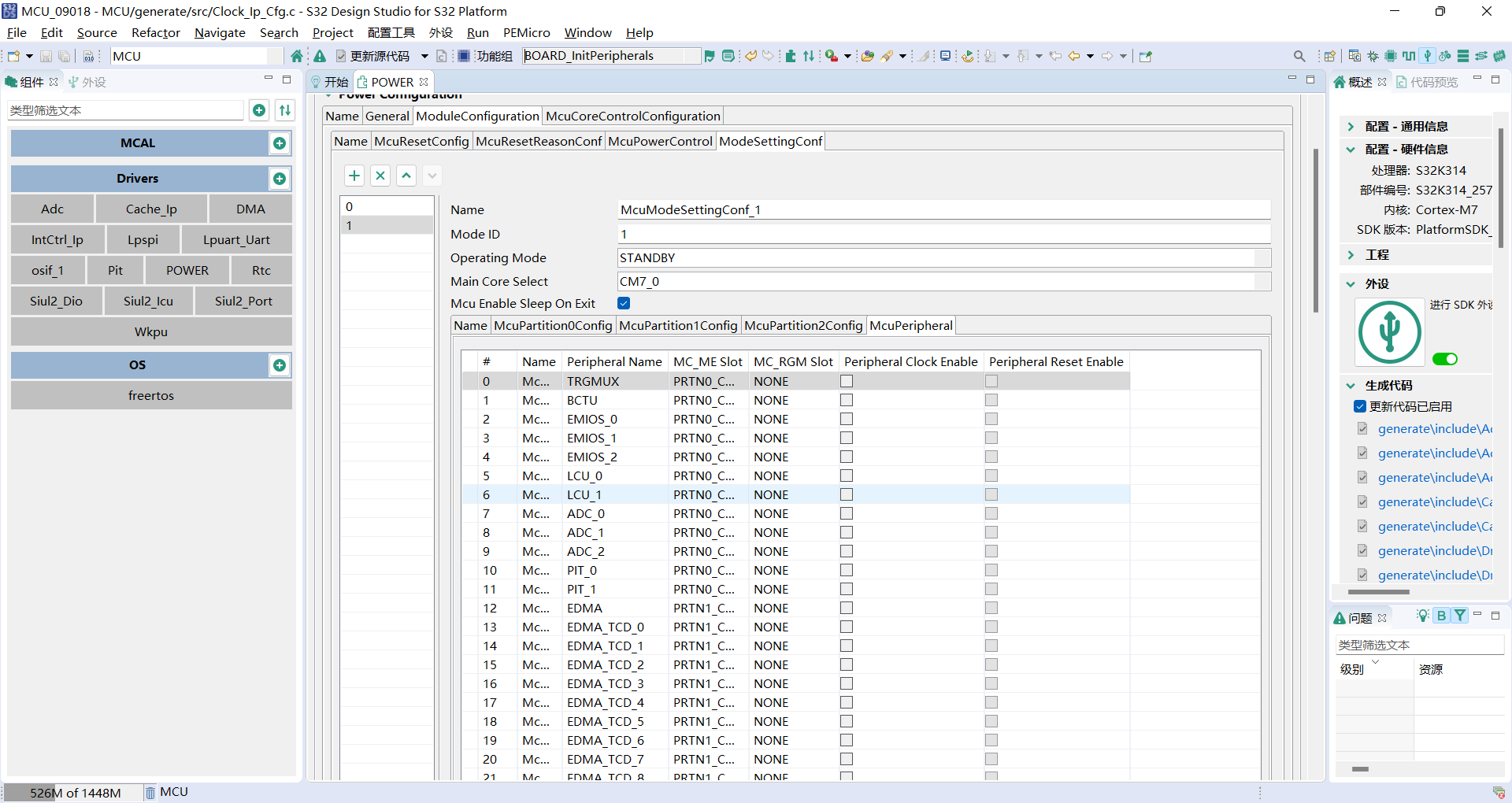The height and width of the screenshot is (803, 1512).
Task: Open the PEMicro menu
Action: [526, 33]
